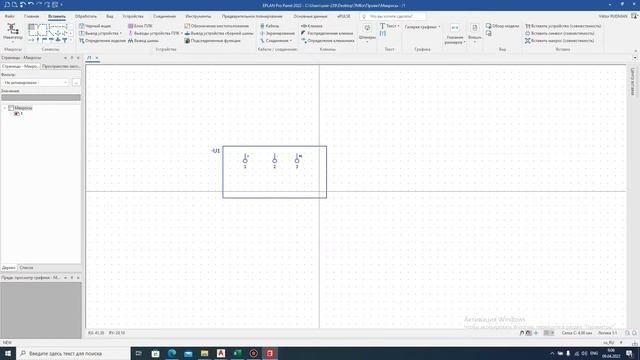Open Microsoft Edge from the taskbar

click(x=172, y=353)
